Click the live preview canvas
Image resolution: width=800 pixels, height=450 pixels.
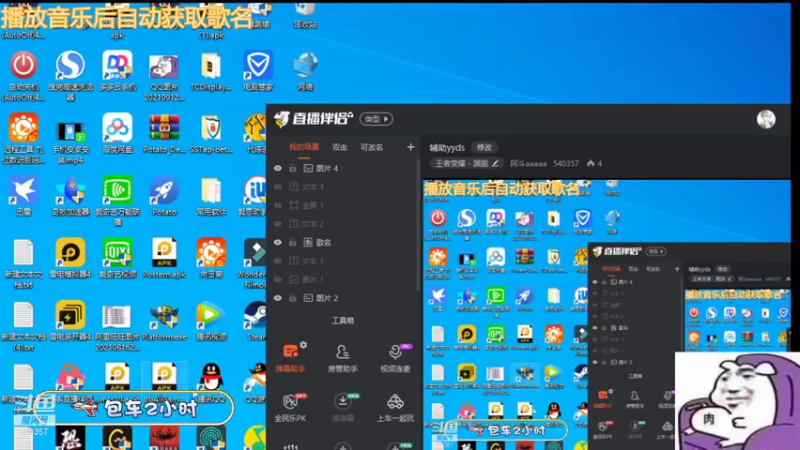[607, 314]
